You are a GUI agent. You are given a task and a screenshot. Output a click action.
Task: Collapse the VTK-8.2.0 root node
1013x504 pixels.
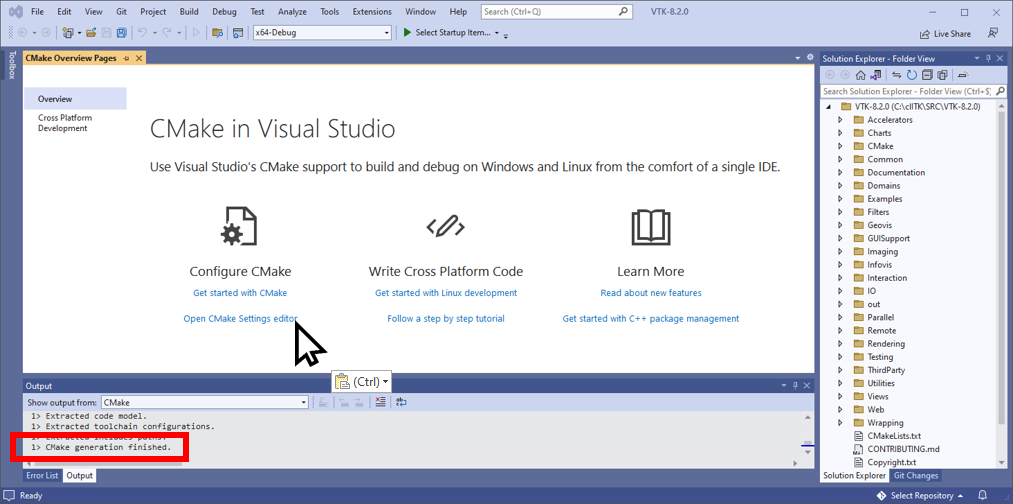828,107
